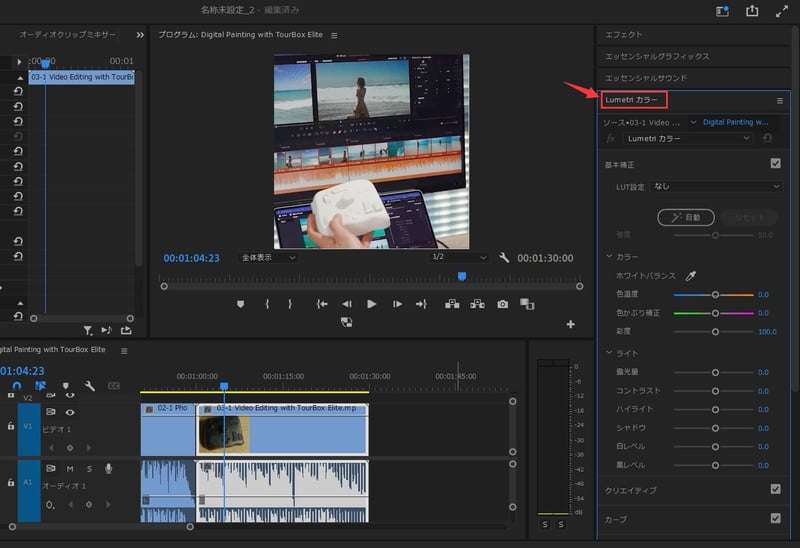Open the button editor plus icon

(571, 324)
